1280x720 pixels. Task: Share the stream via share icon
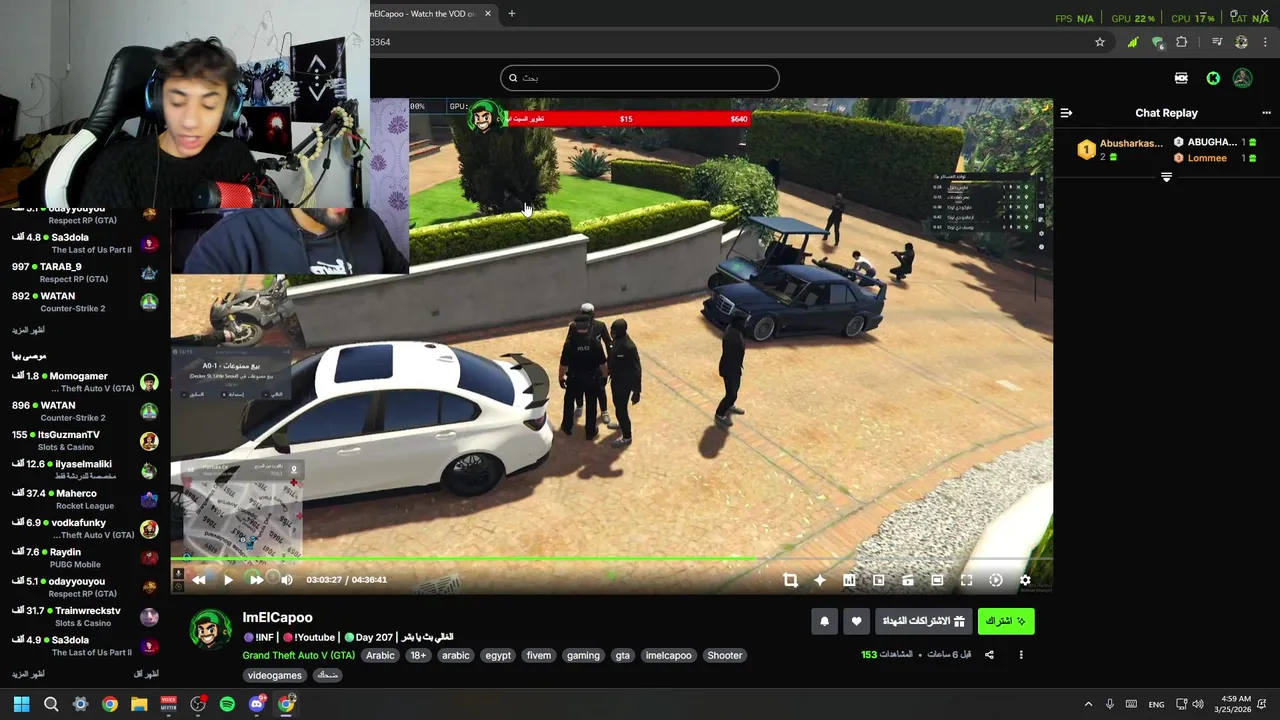989,655
